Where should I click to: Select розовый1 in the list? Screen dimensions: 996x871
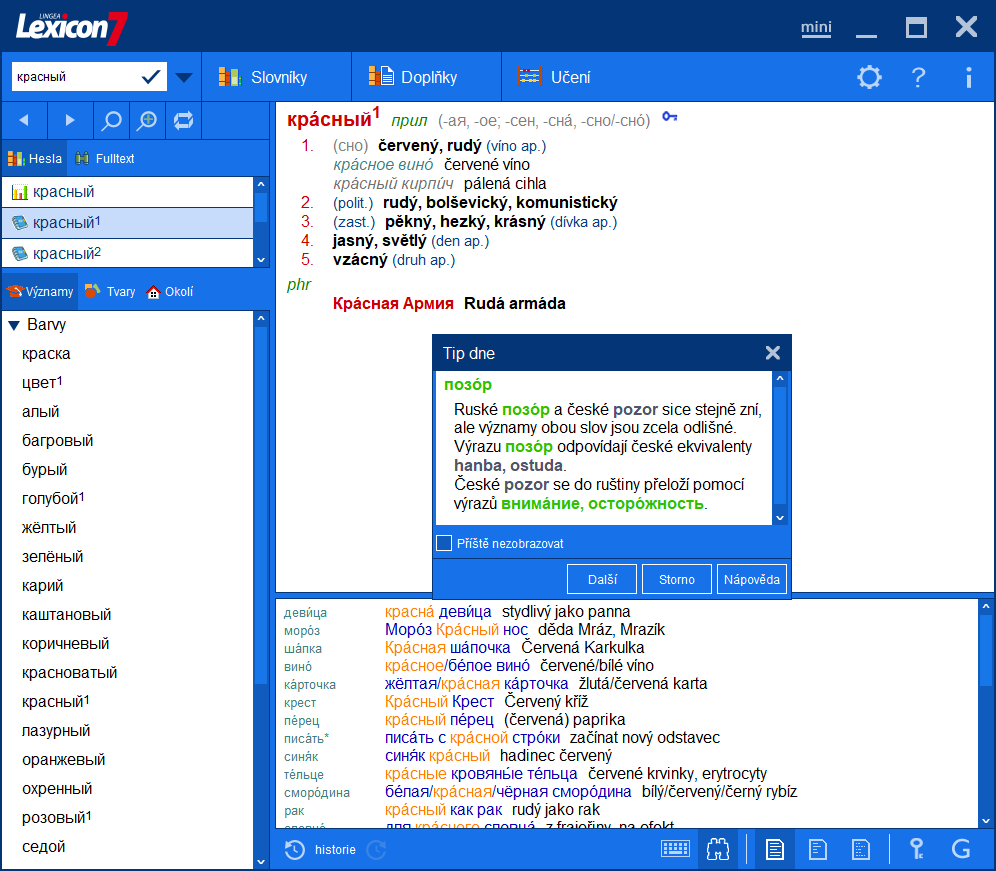pyautogui.click(x=57, y=818)
